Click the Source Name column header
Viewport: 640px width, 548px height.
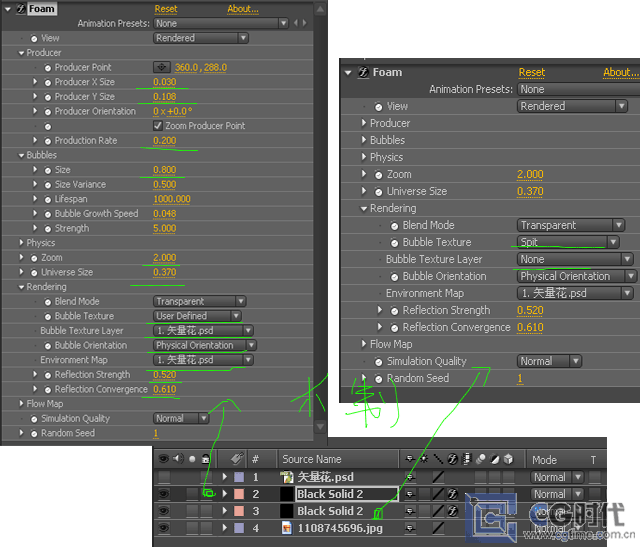coord(311,459)
